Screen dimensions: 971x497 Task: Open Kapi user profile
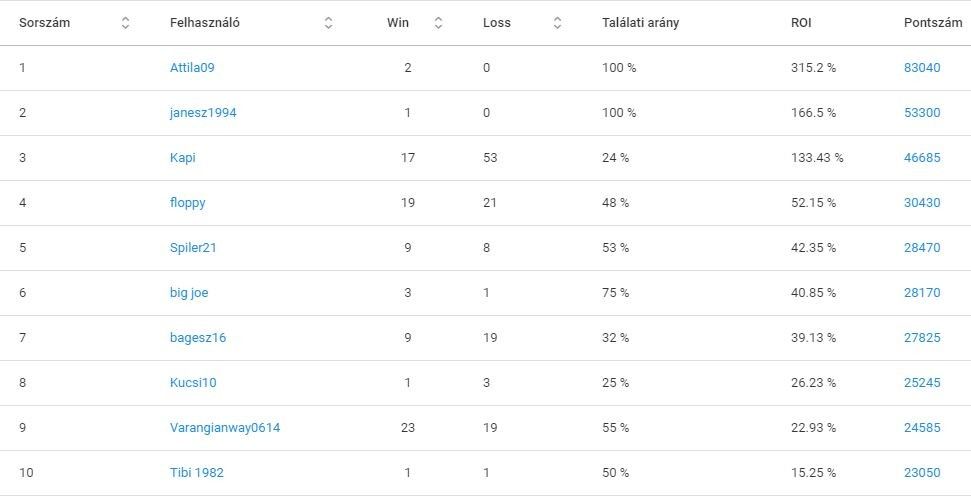pos(183,158)
